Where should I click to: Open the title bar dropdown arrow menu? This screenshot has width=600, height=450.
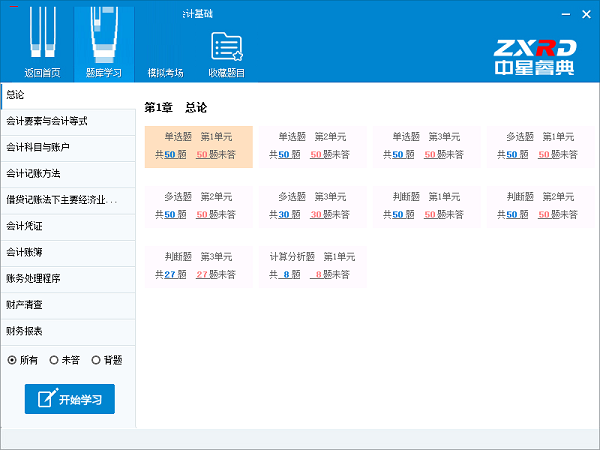[544, 17]
